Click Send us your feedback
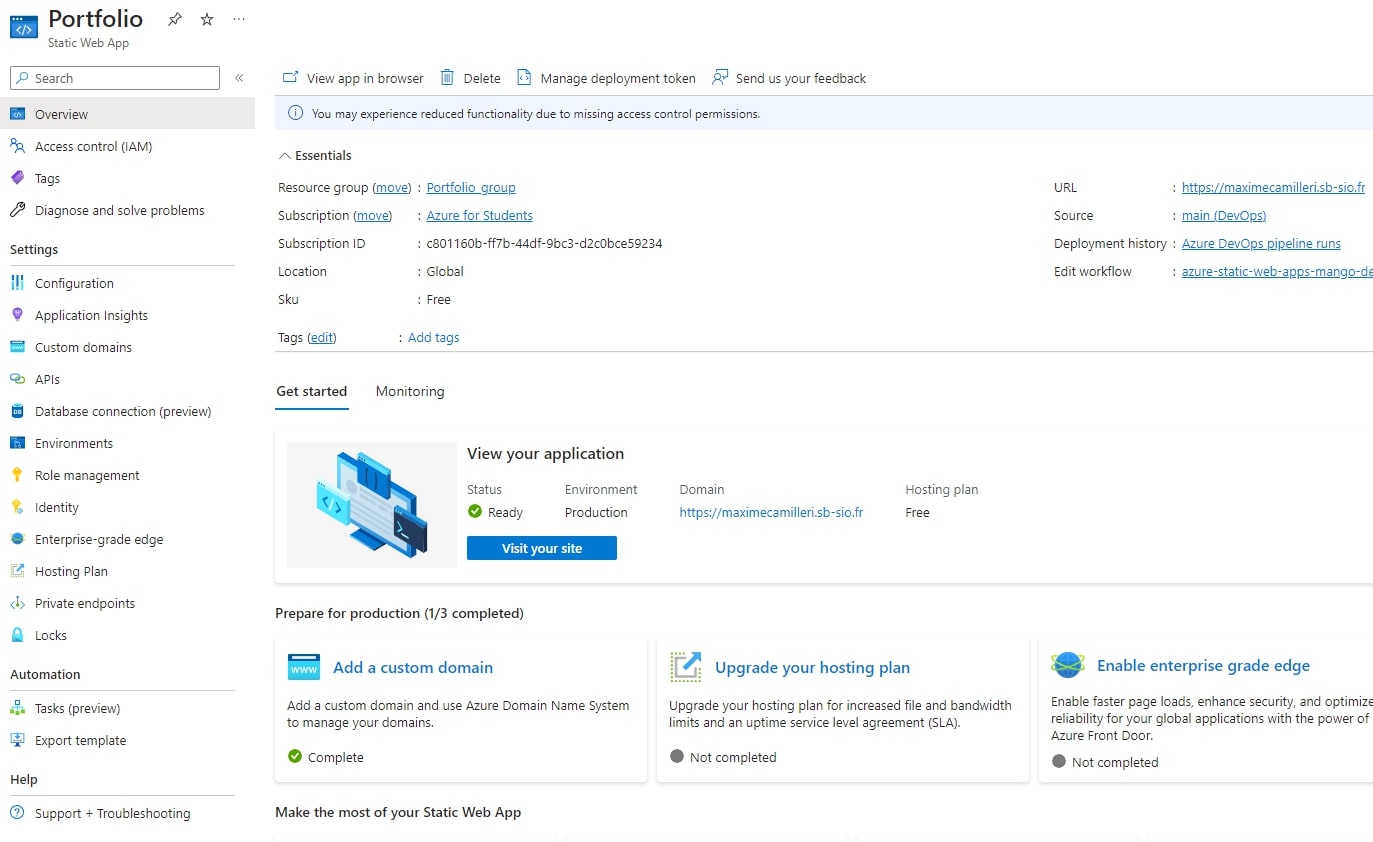 (789, 78)
